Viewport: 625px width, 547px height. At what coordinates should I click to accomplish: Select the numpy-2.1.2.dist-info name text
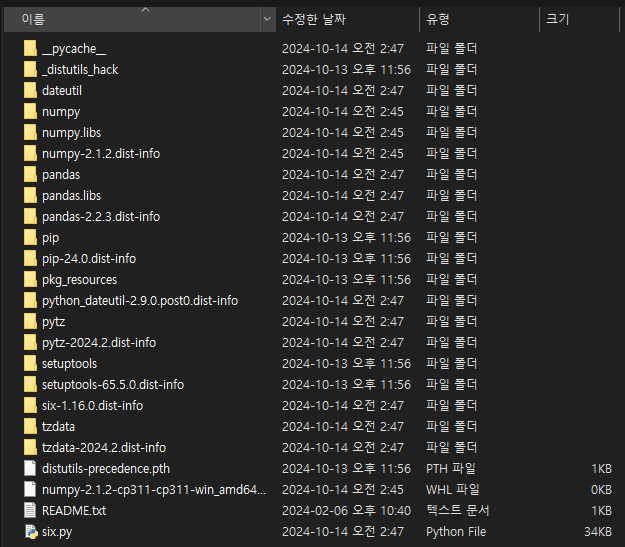click(101, 154)
